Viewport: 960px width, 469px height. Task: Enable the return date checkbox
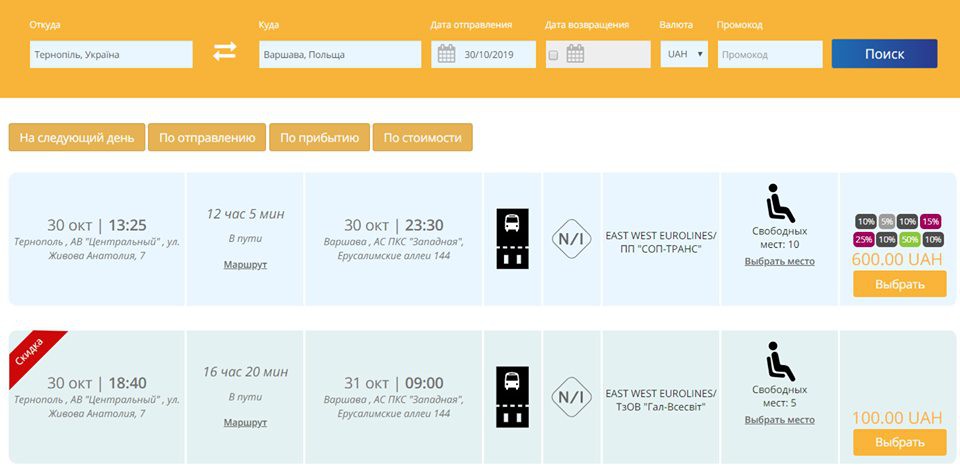tap(554, 55)
